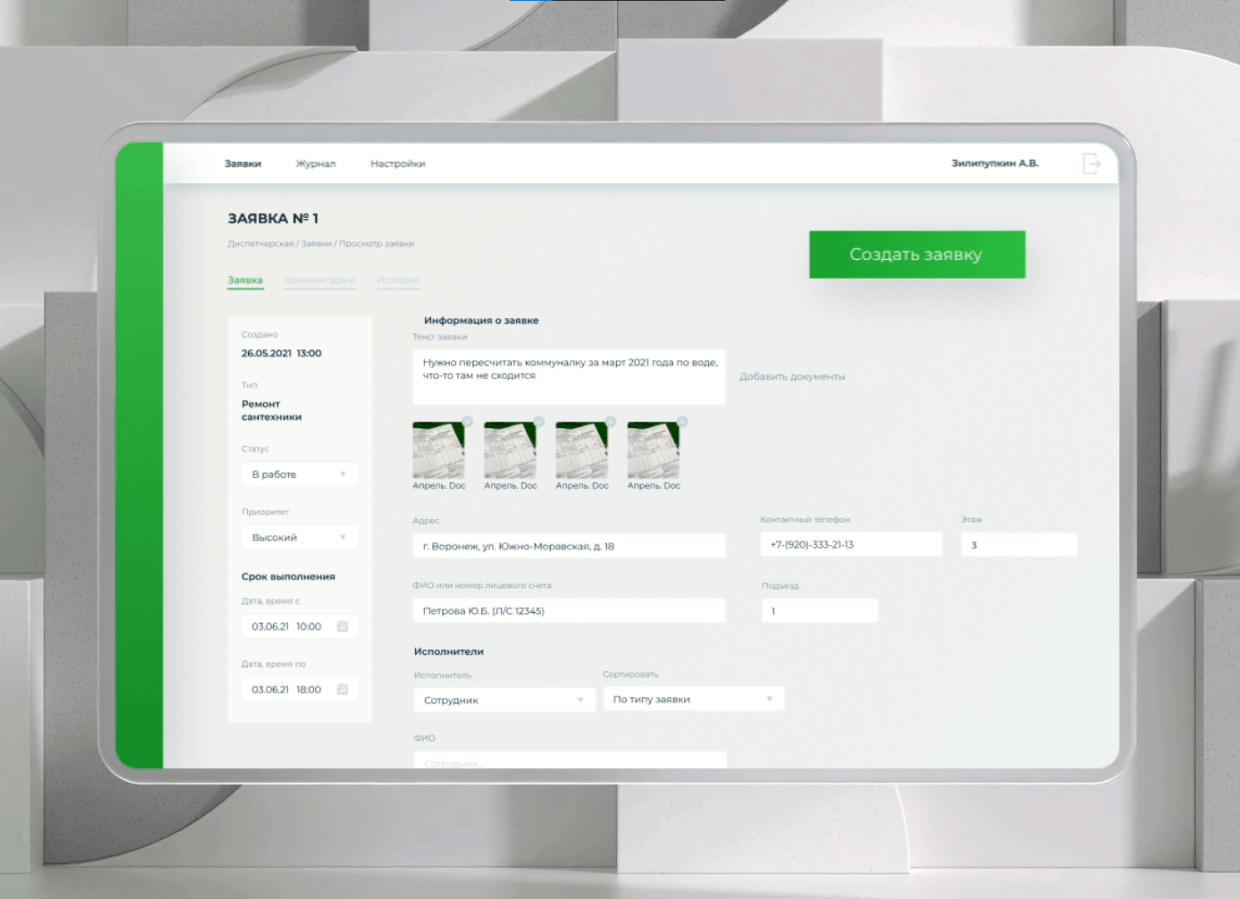Switch to the Комментарии tab
Image resolution: width=1240 pixels, height=899 pixels.
(320, 280)
